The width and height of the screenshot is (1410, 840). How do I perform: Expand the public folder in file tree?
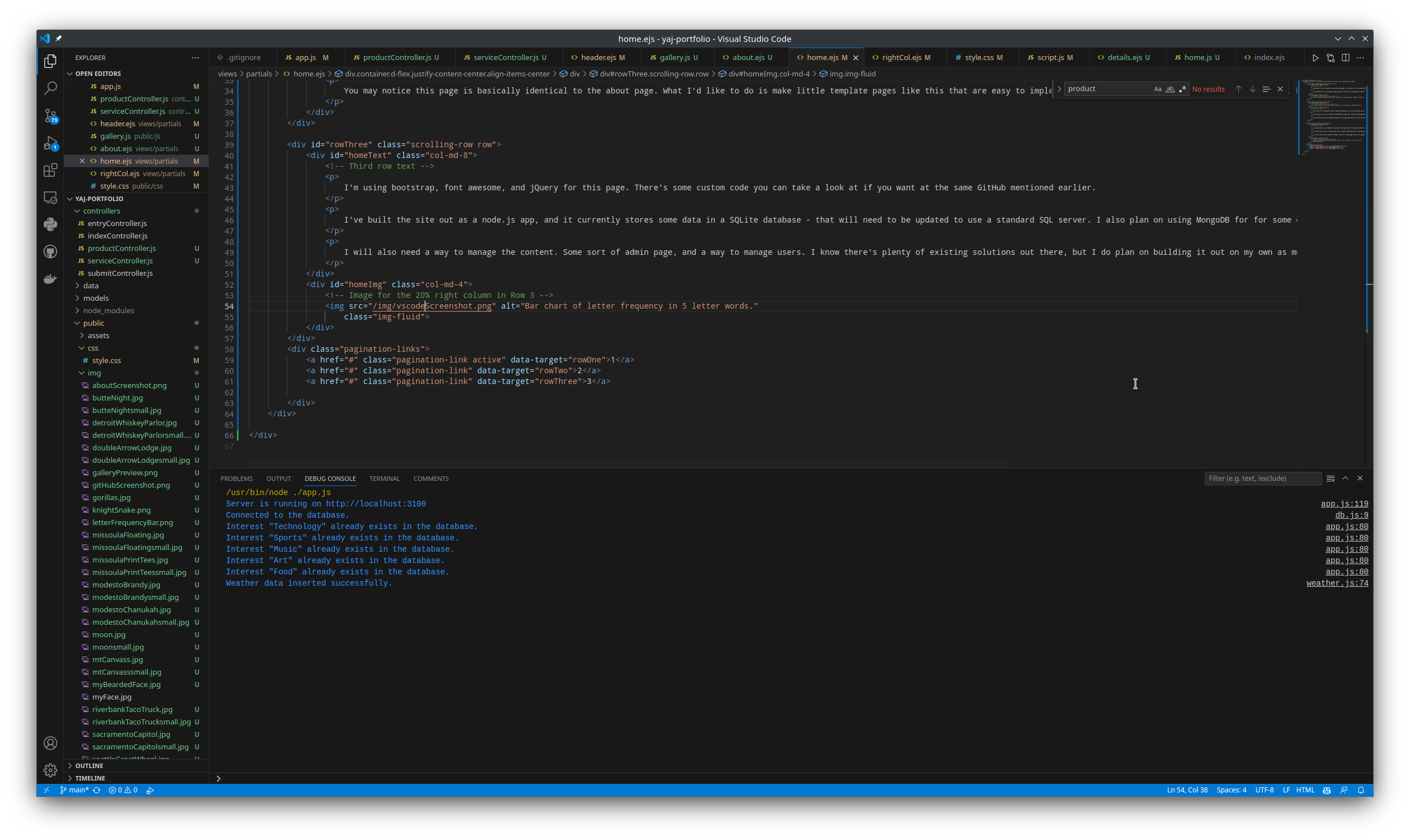[97, 322]
